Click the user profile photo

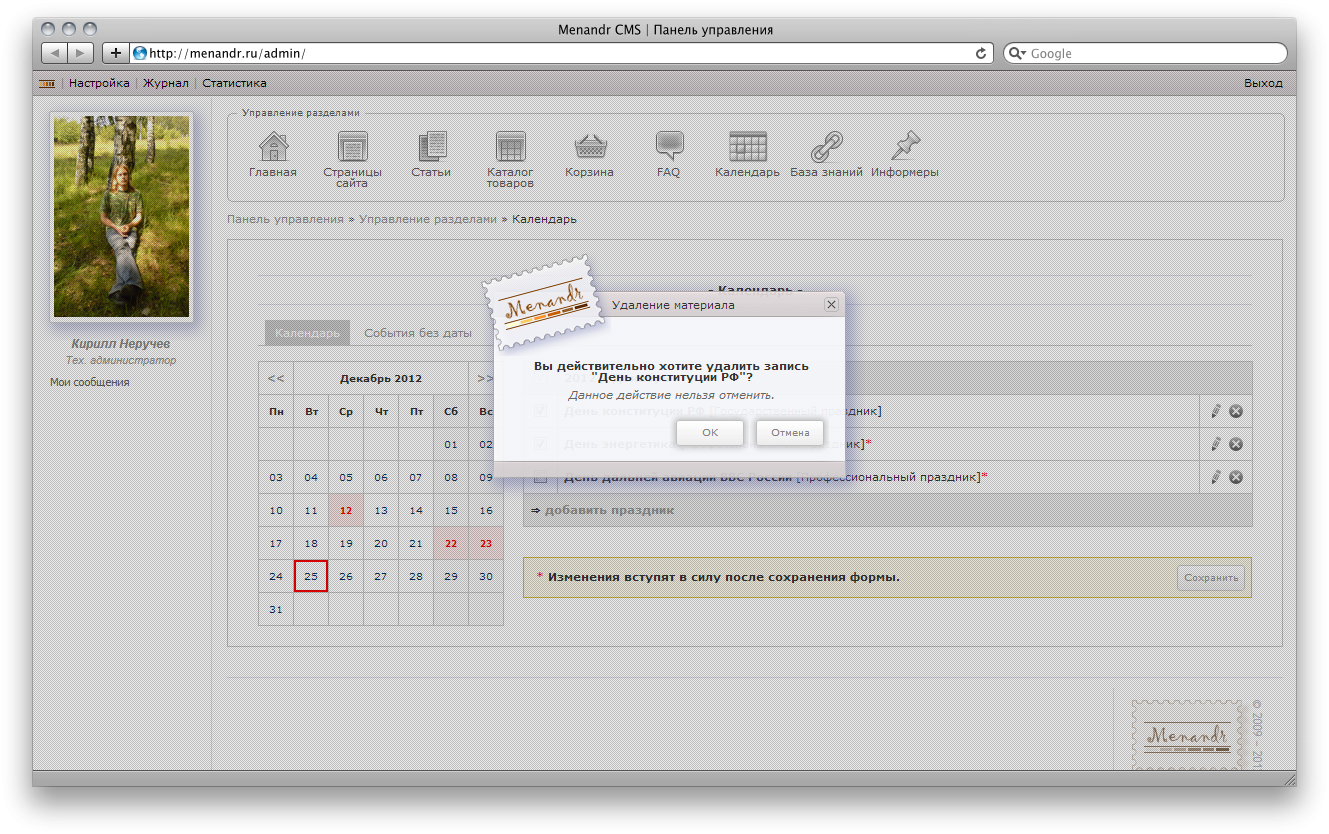pos(121,216)
